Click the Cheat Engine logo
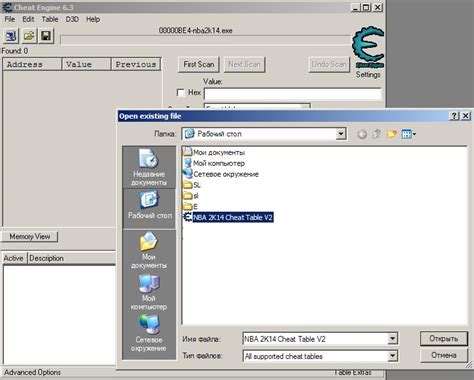This screenshot has height=380, width=474. pyautogui.click(x=368, y=47)
